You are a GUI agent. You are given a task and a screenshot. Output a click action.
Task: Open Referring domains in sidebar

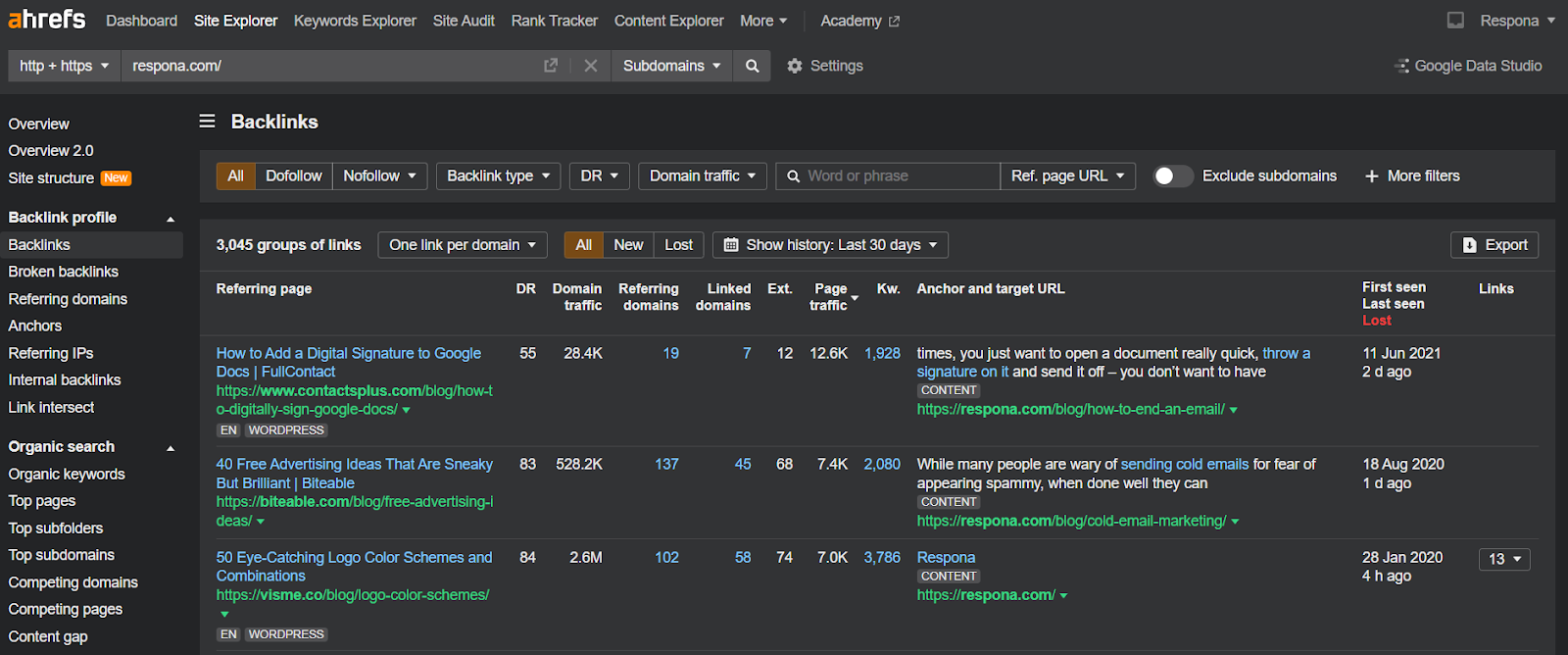point(68,299)
